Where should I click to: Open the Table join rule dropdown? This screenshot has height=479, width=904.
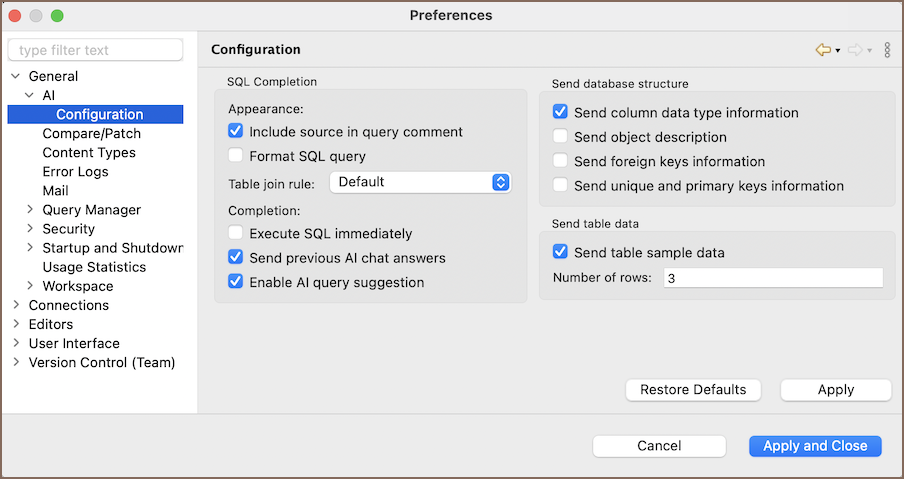coord(420,182)
